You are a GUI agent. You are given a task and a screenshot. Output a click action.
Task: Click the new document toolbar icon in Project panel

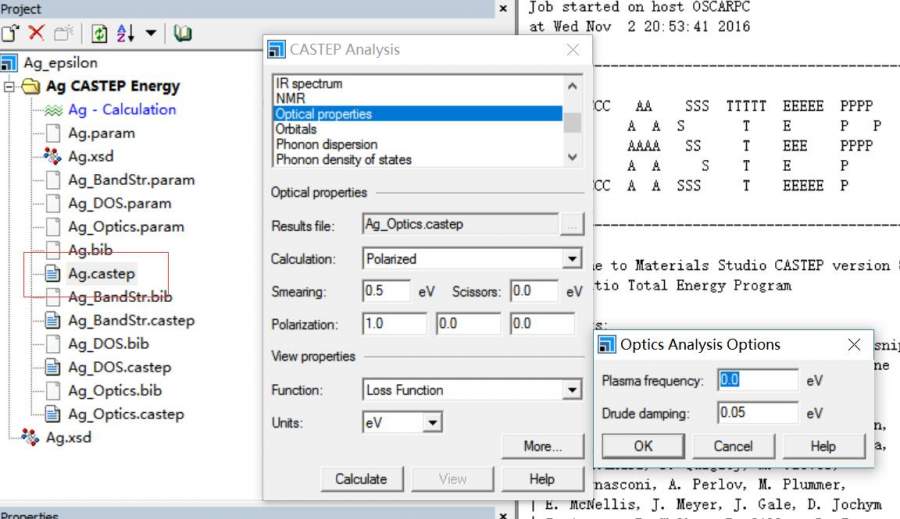click(x=9, y=33)
